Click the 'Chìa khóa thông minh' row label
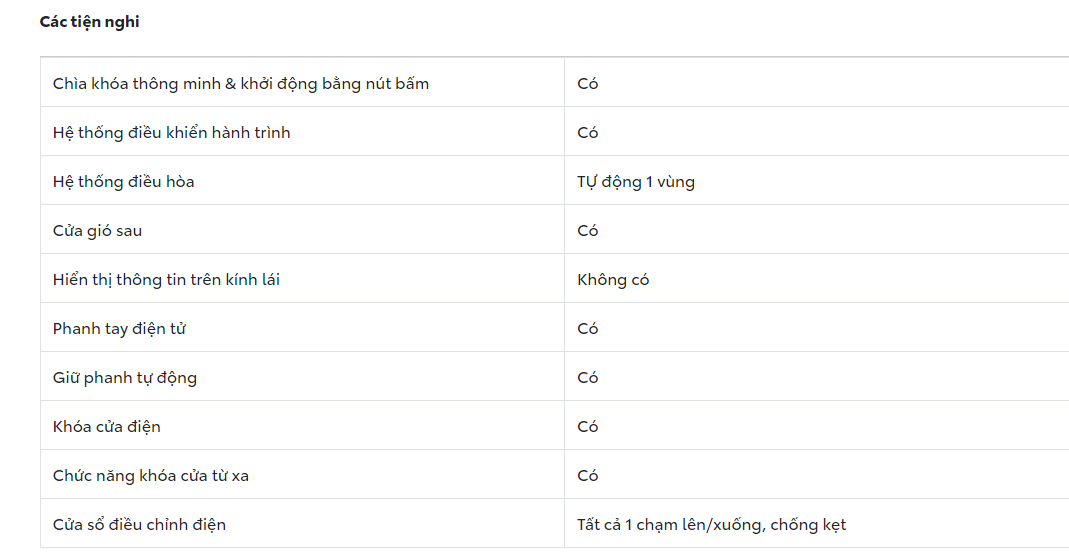1069x558 pixels. (x=241, y=84)
